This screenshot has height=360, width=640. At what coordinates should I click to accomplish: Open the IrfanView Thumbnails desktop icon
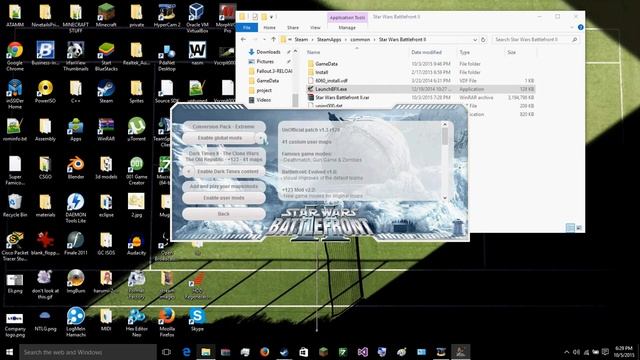click(x=76, y=56)
